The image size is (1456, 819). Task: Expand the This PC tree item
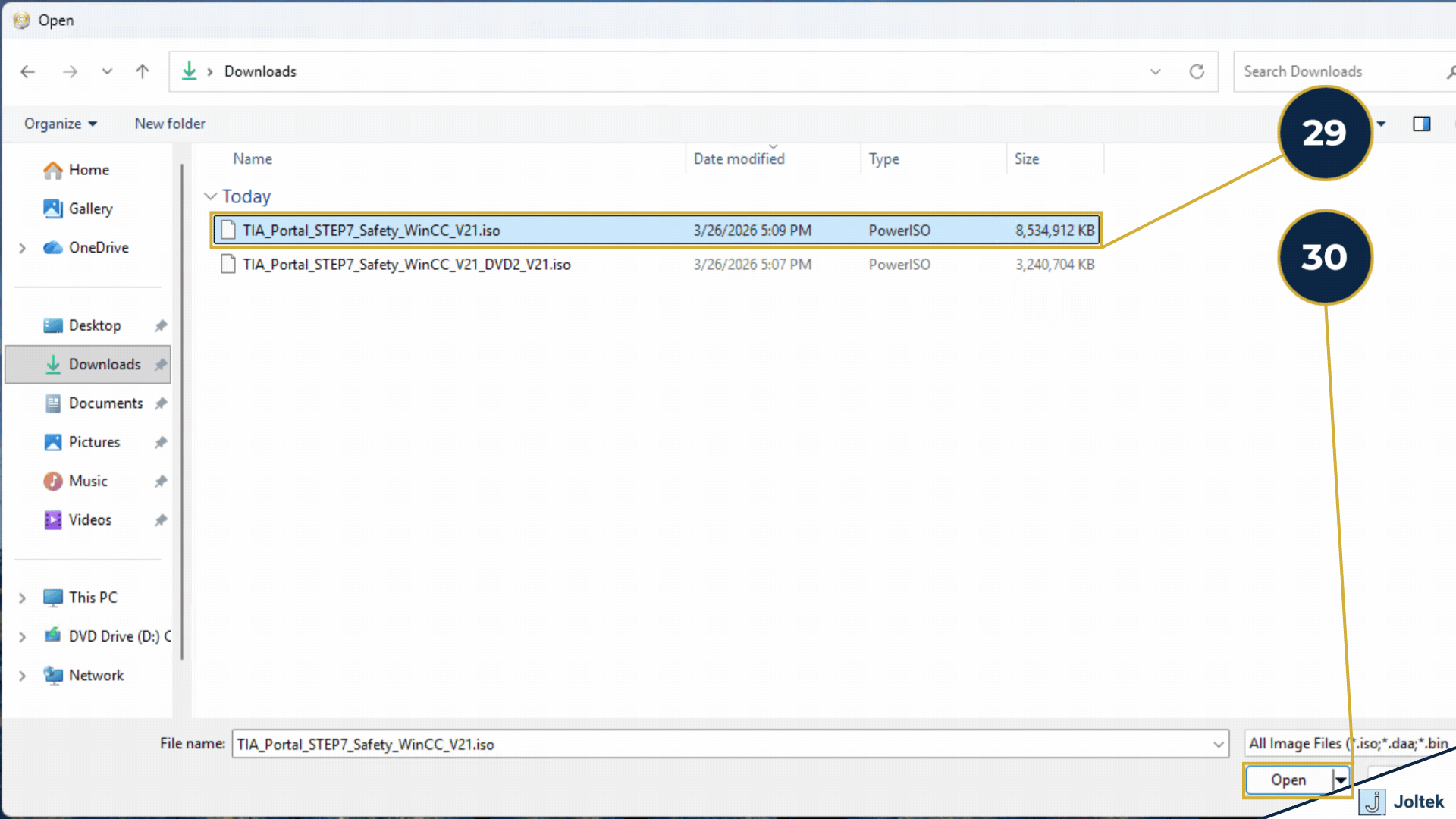pyautogui.click(x=21, y=598)
